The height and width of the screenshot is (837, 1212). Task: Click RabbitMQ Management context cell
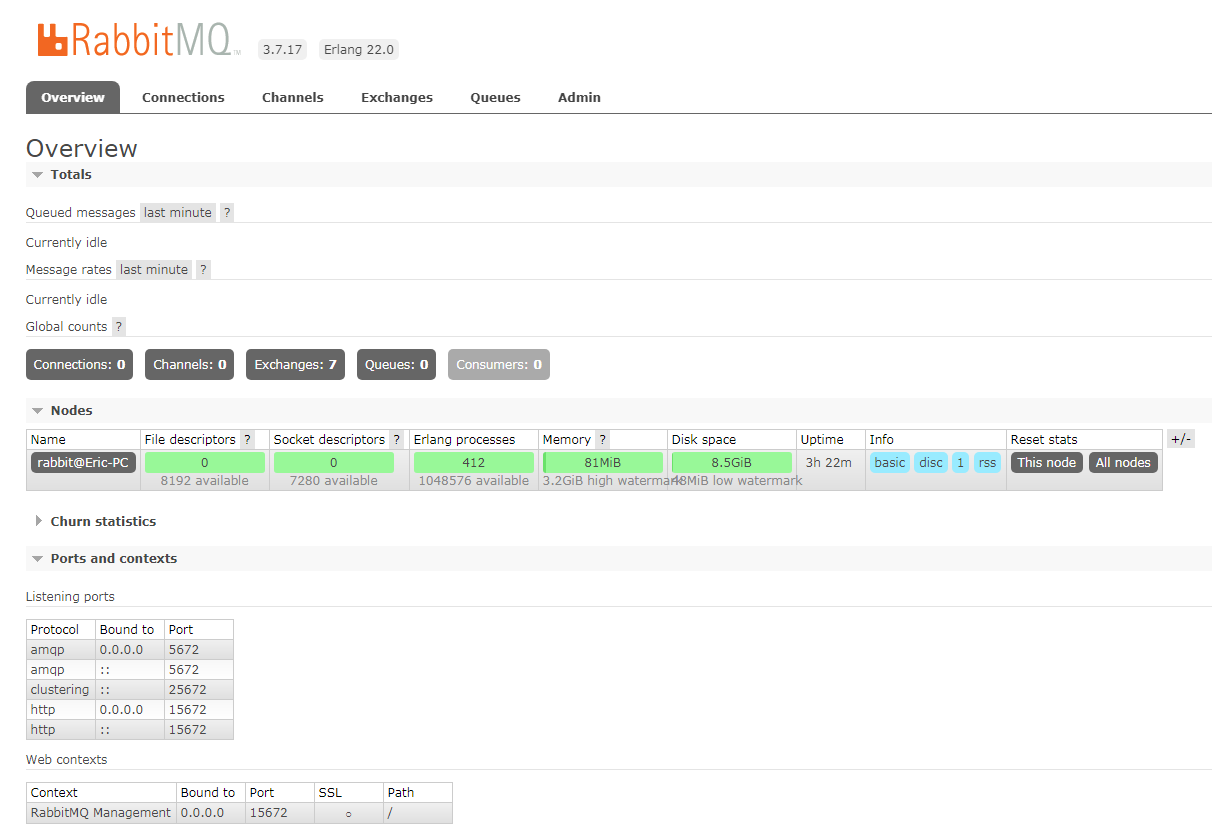[101, 812]
